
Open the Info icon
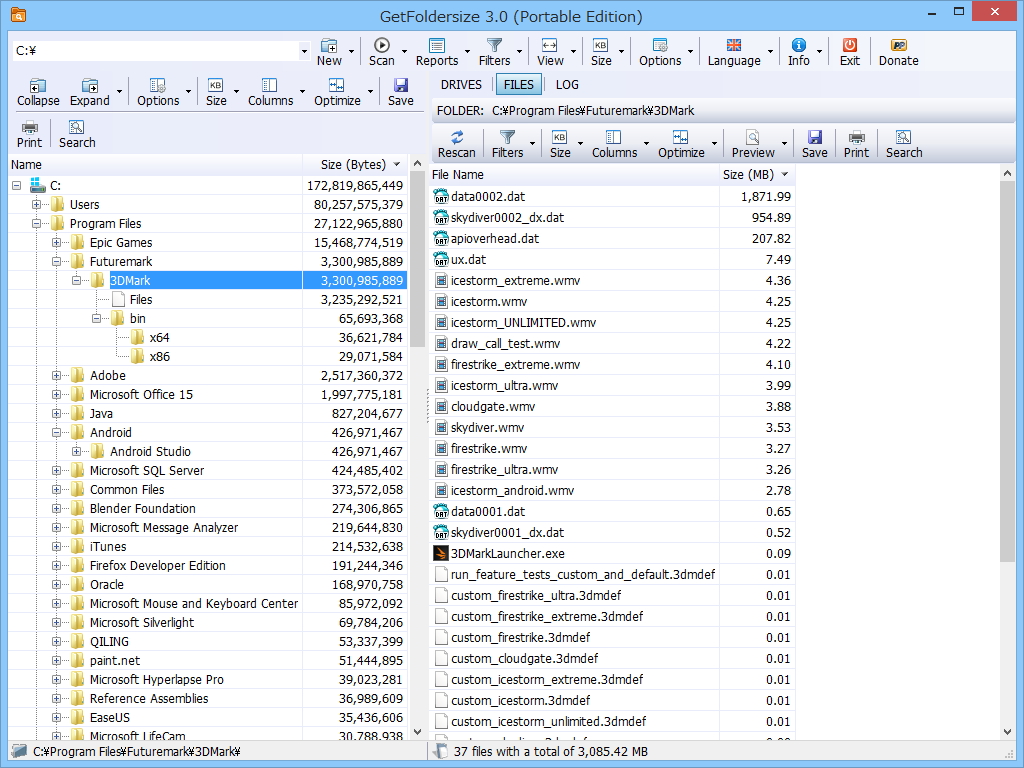pyautogui.click(x=799, y=52)
